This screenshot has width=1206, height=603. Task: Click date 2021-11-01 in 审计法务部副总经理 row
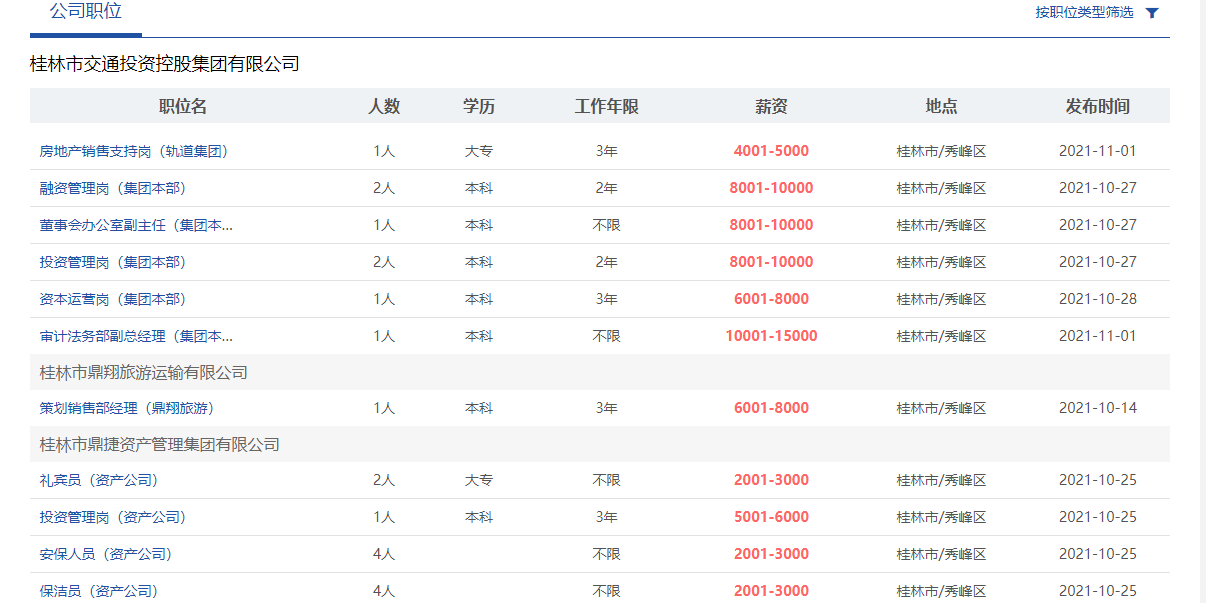[x=1098, y=336]
